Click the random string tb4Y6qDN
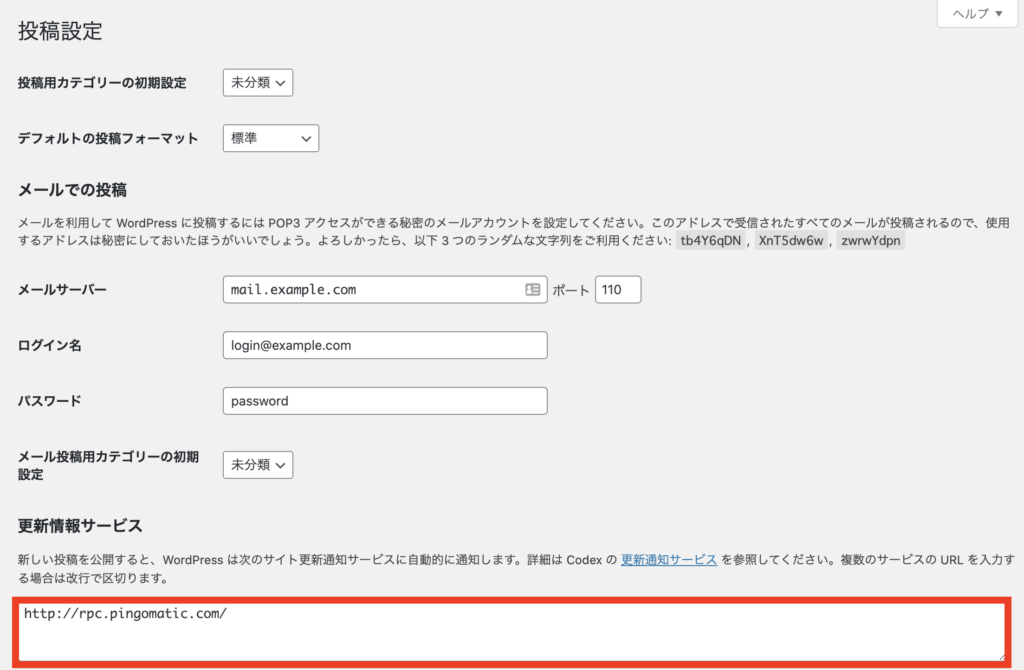This screenshot has width=1024, height=670. pos(711,240)
